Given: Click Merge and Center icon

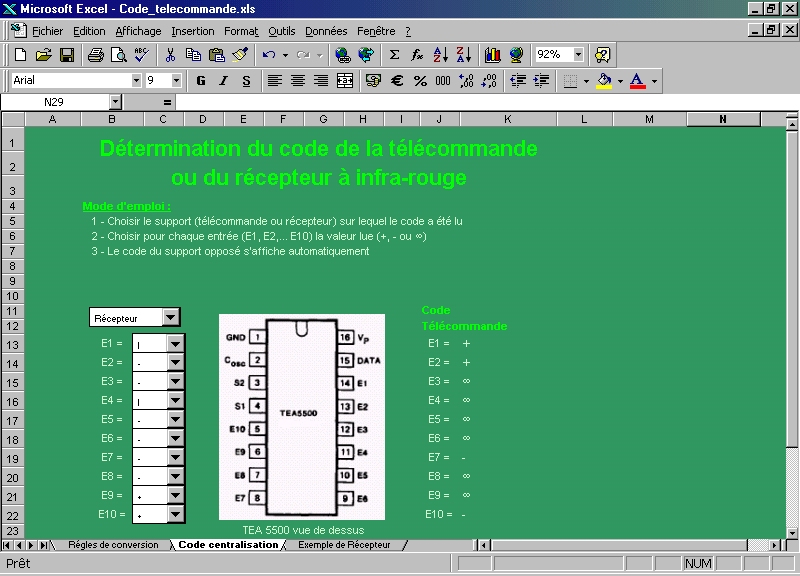Looking at the screenshot, I should click(345, 81).
